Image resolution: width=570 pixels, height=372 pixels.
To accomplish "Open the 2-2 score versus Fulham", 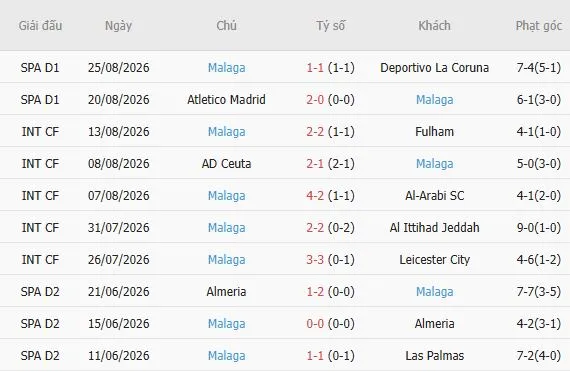I will 315,132.
